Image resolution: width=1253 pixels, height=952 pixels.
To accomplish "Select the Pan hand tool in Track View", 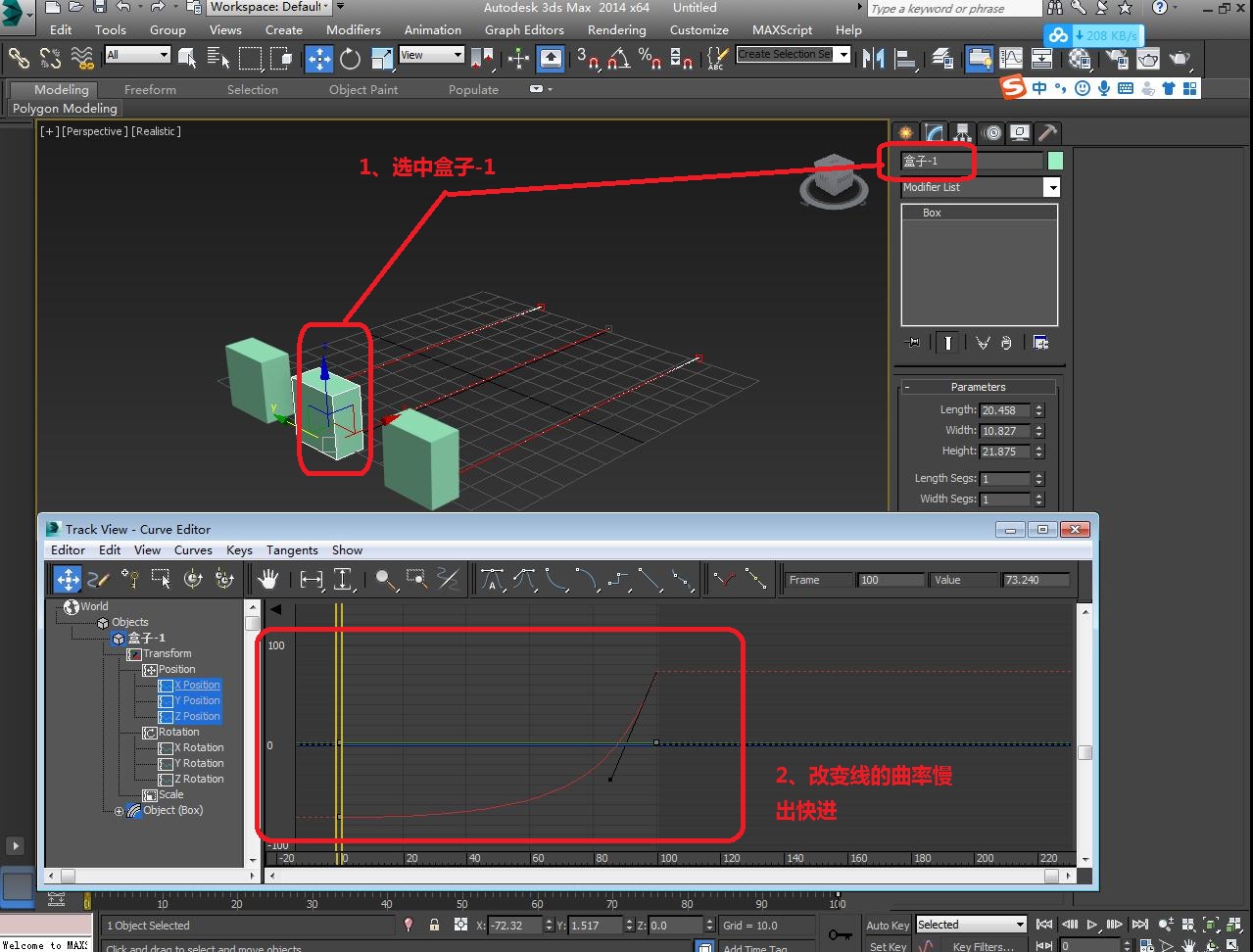I will [x=267, y=580].
